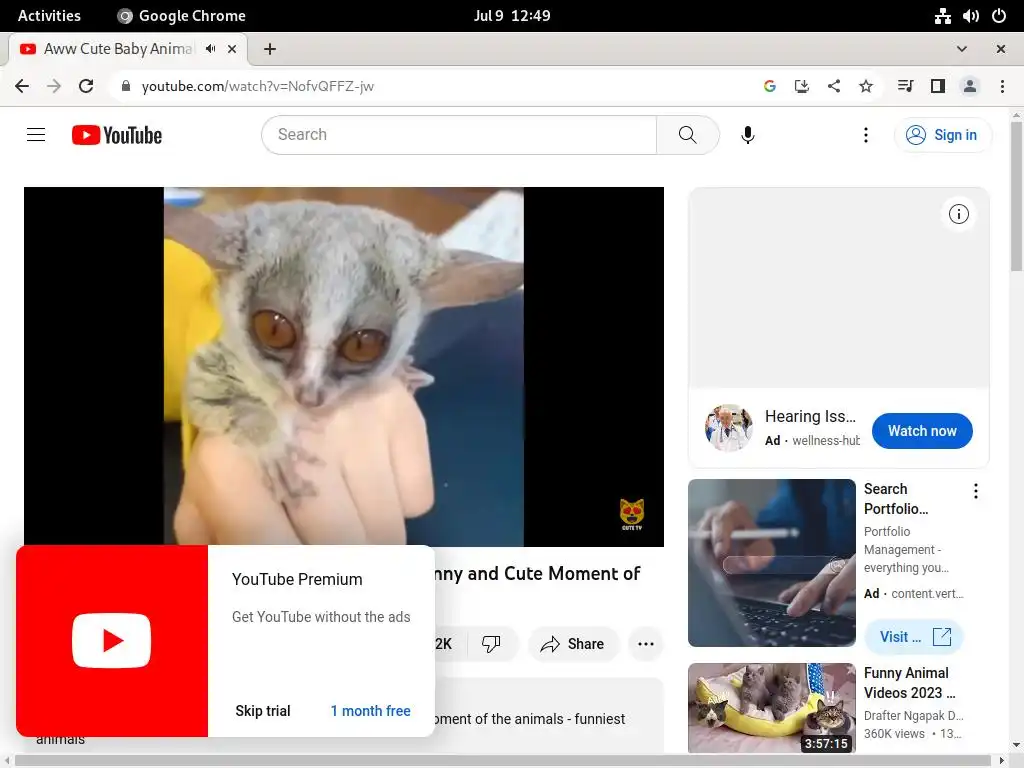Open Chrome media controls icon
Viewport: 1024px width, 768px height.
pos(905,86)
